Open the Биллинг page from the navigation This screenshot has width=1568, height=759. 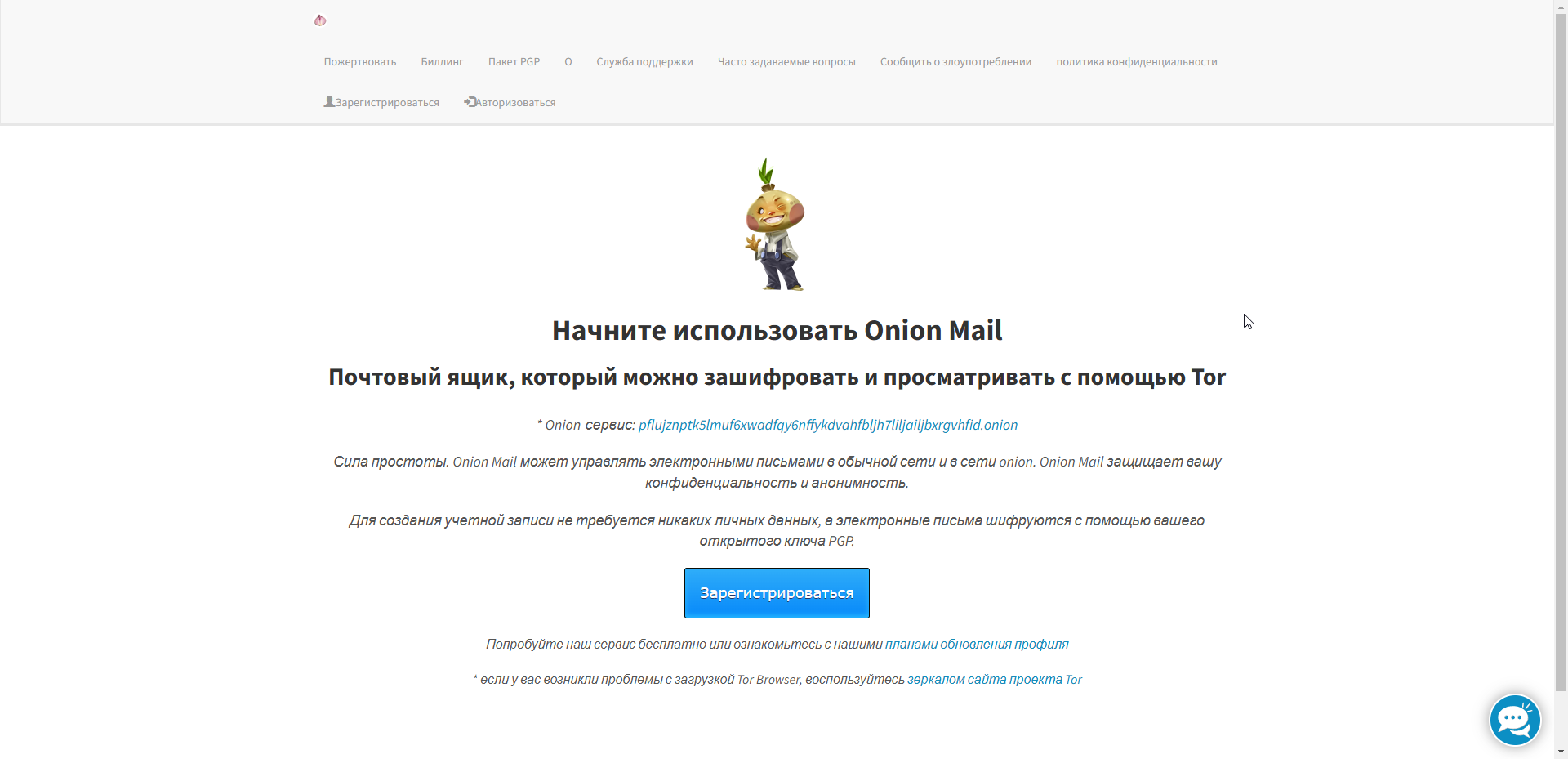pos(442,61)
